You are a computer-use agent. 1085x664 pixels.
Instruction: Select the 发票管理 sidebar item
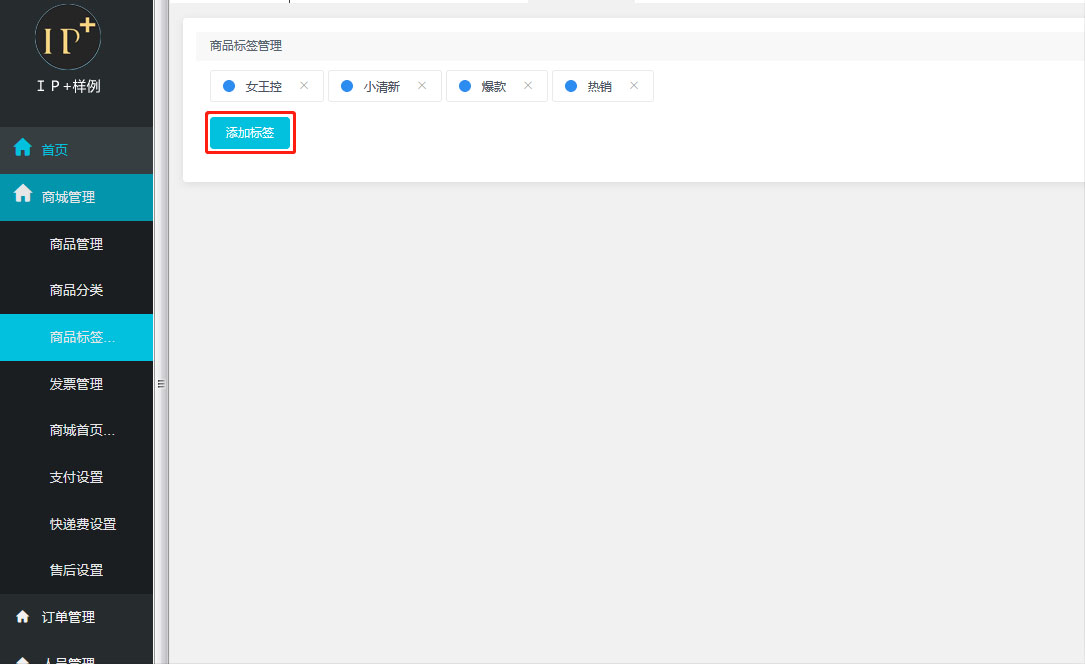(x=76, y=384)
